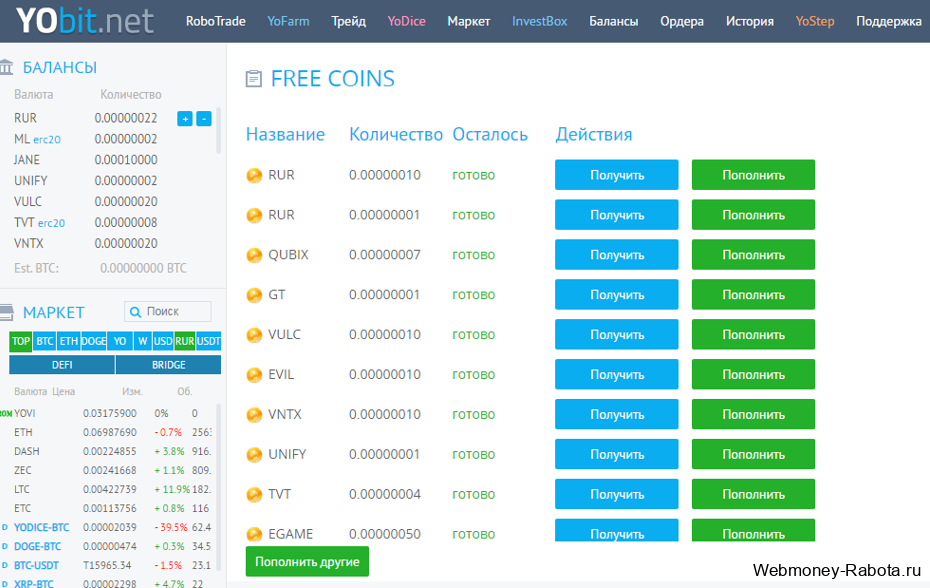Select the TOP market tab
The width and height of the screenshot is (930, 588).
21,341
